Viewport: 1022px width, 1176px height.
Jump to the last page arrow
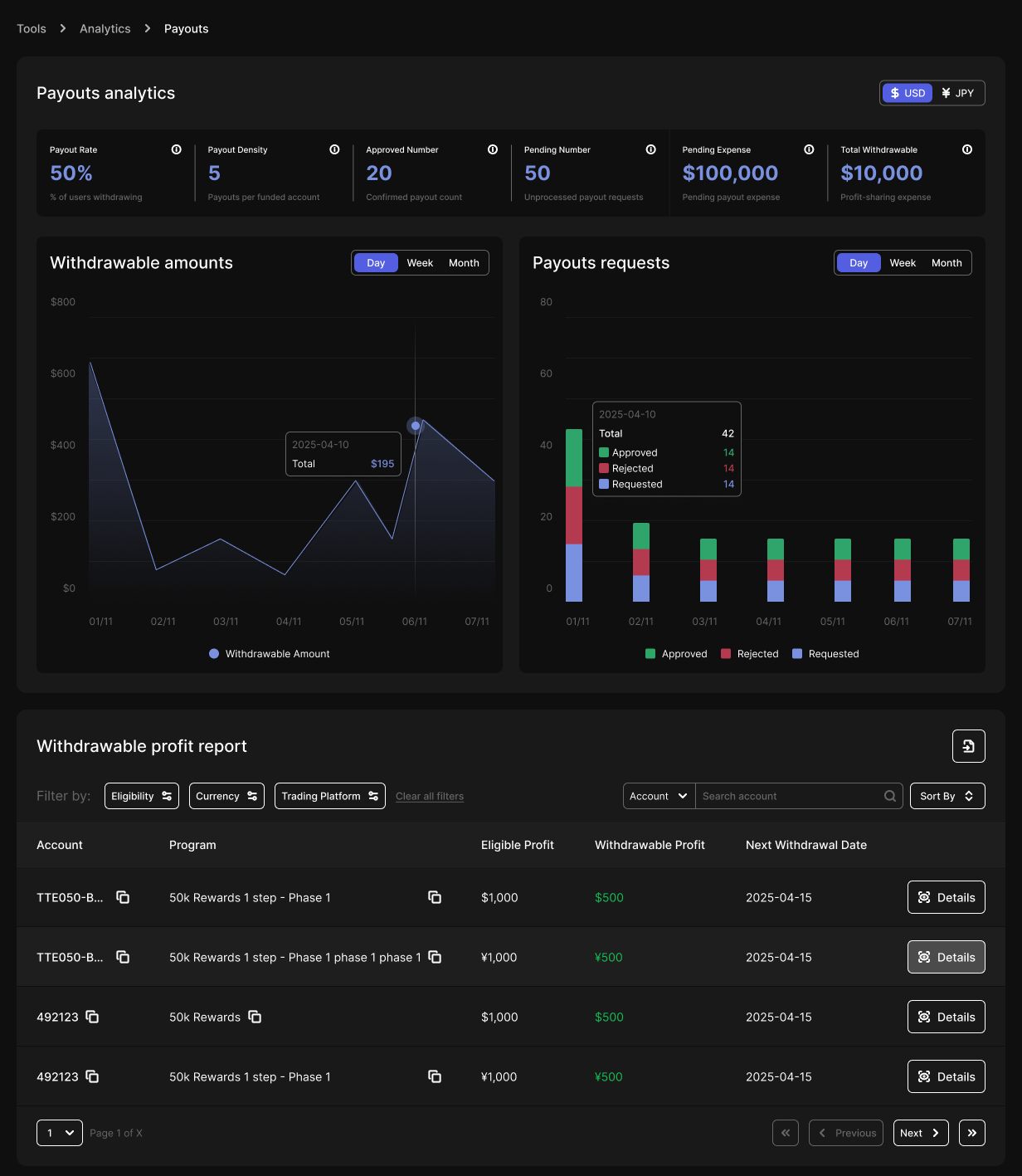[971, 1133]
